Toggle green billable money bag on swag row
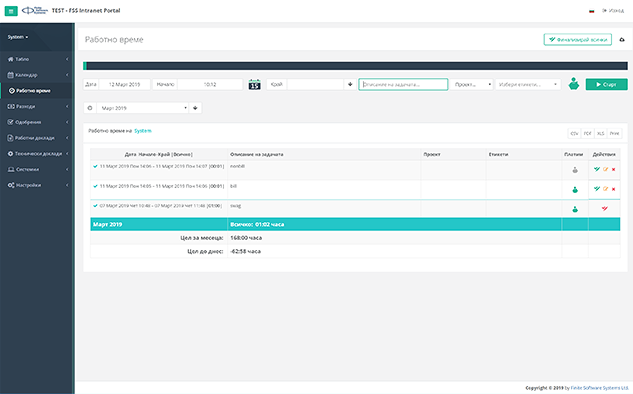 point(575,209)
